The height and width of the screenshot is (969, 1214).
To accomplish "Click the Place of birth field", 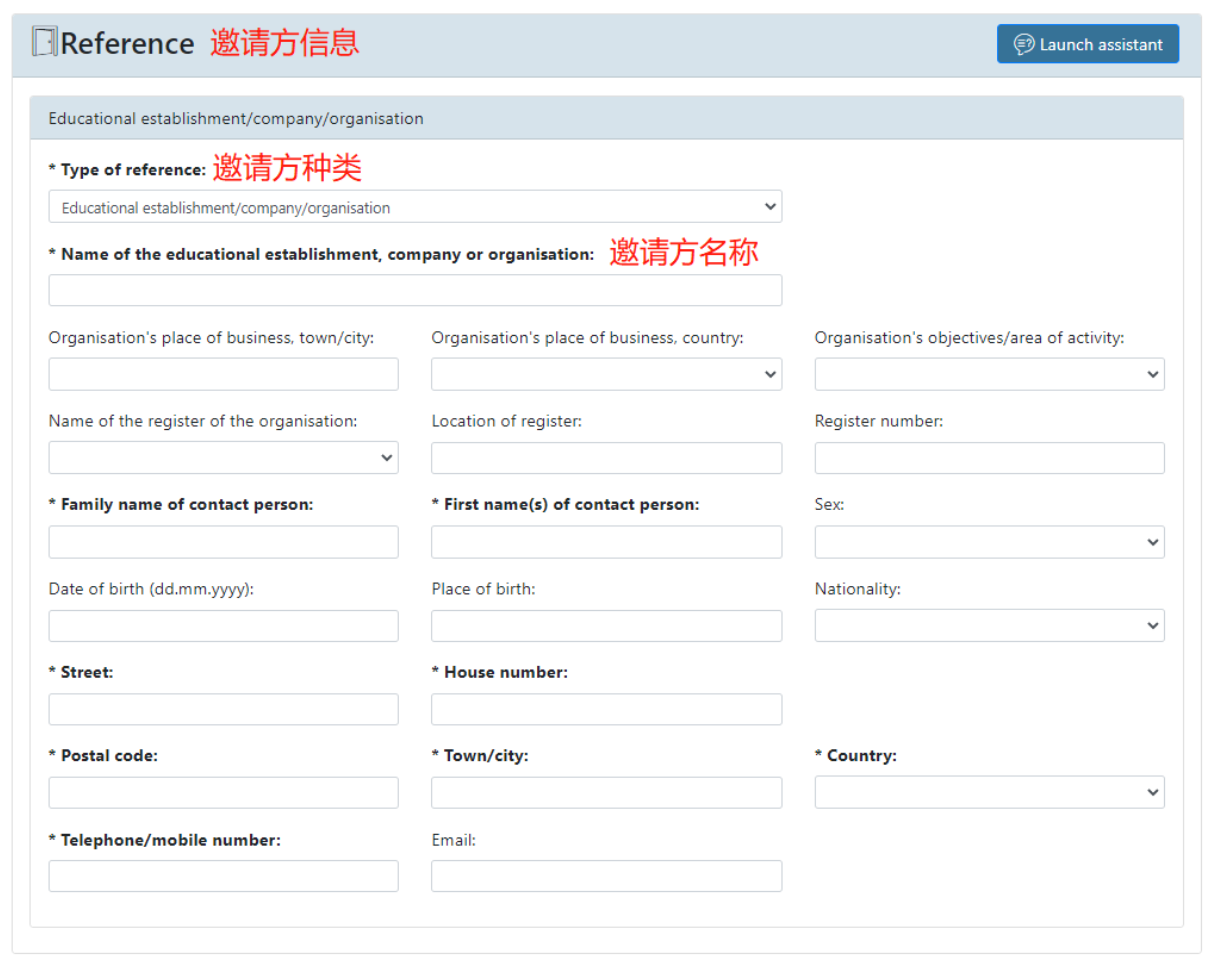I will 607,626.
